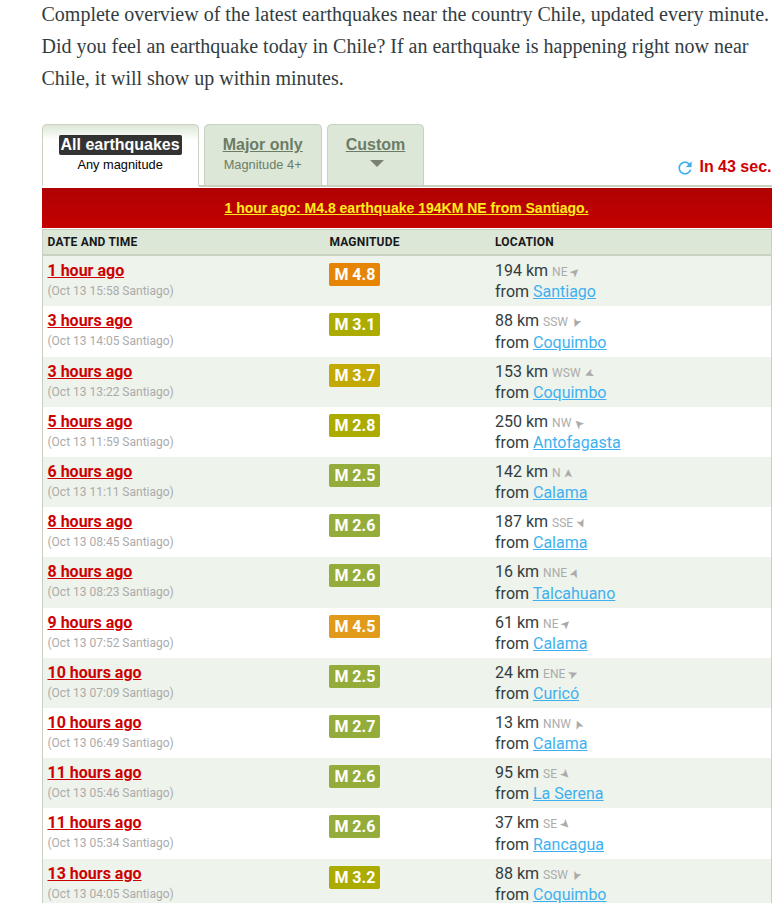Follow the Calama link in 142 km row
Screen dimensions: 781x903
coord(560,493)
